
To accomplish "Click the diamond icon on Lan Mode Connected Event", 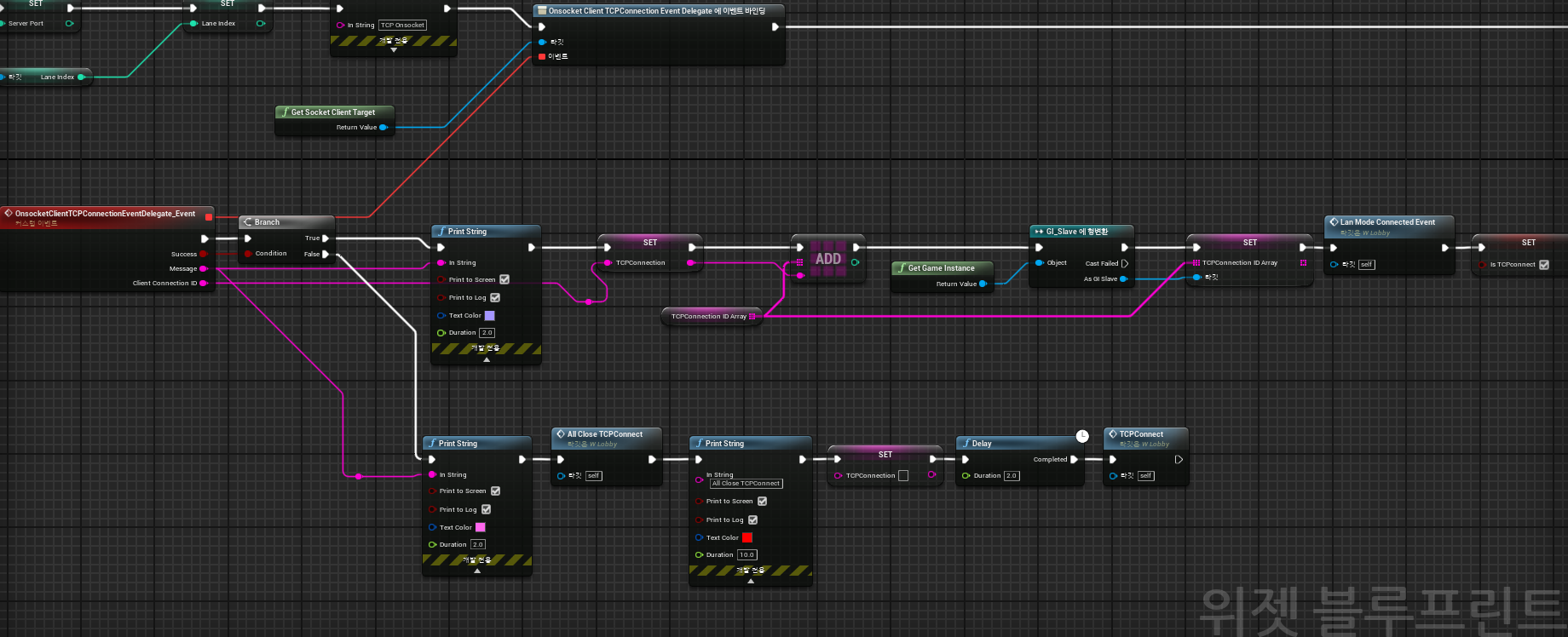I will (1334, 221).
